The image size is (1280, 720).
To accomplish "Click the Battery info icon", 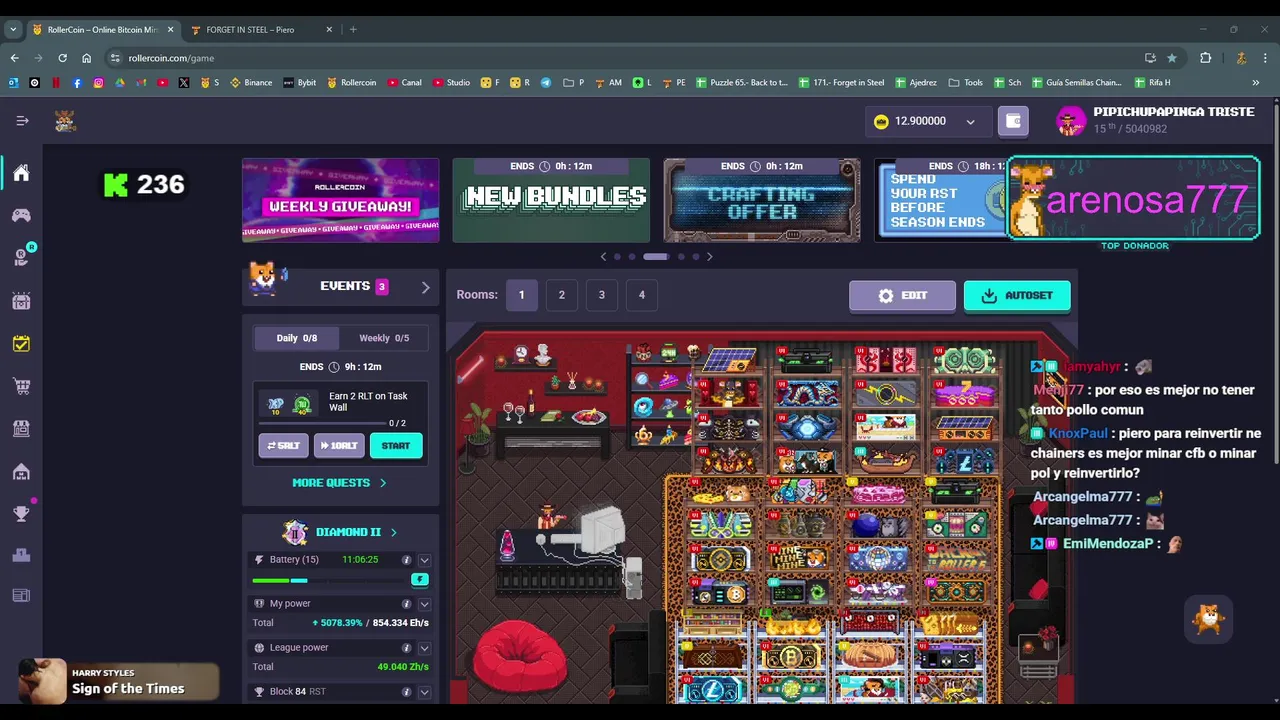I will (406, 560).
